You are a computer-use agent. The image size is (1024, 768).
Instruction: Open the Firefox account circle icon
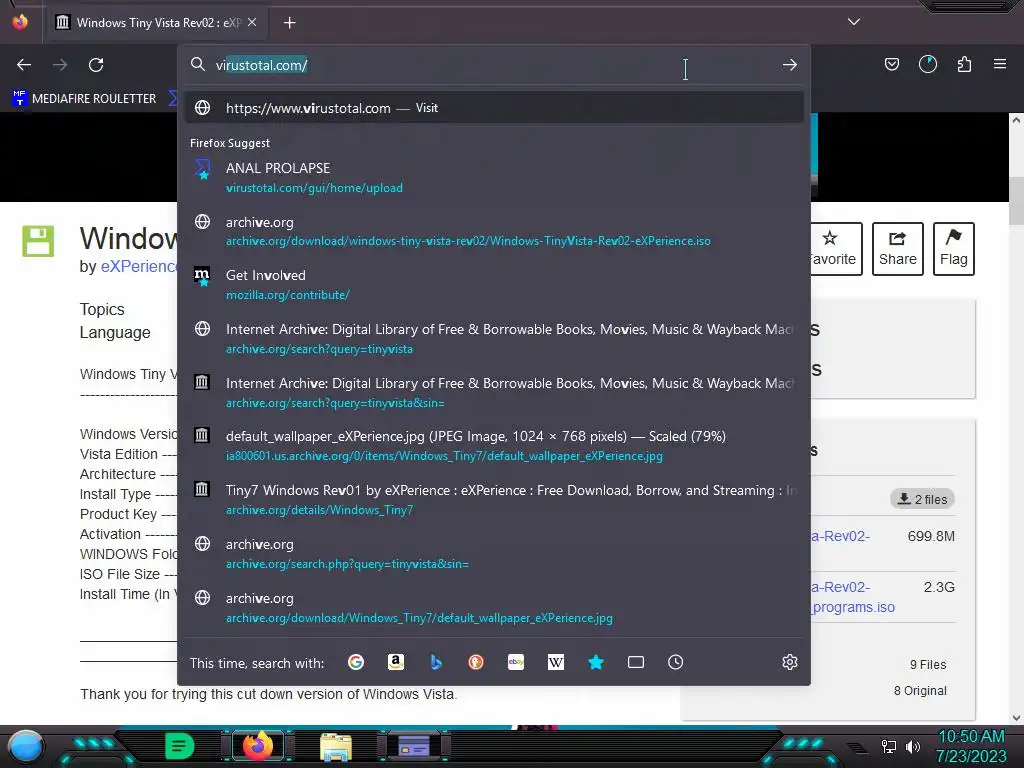coord(928,64)
